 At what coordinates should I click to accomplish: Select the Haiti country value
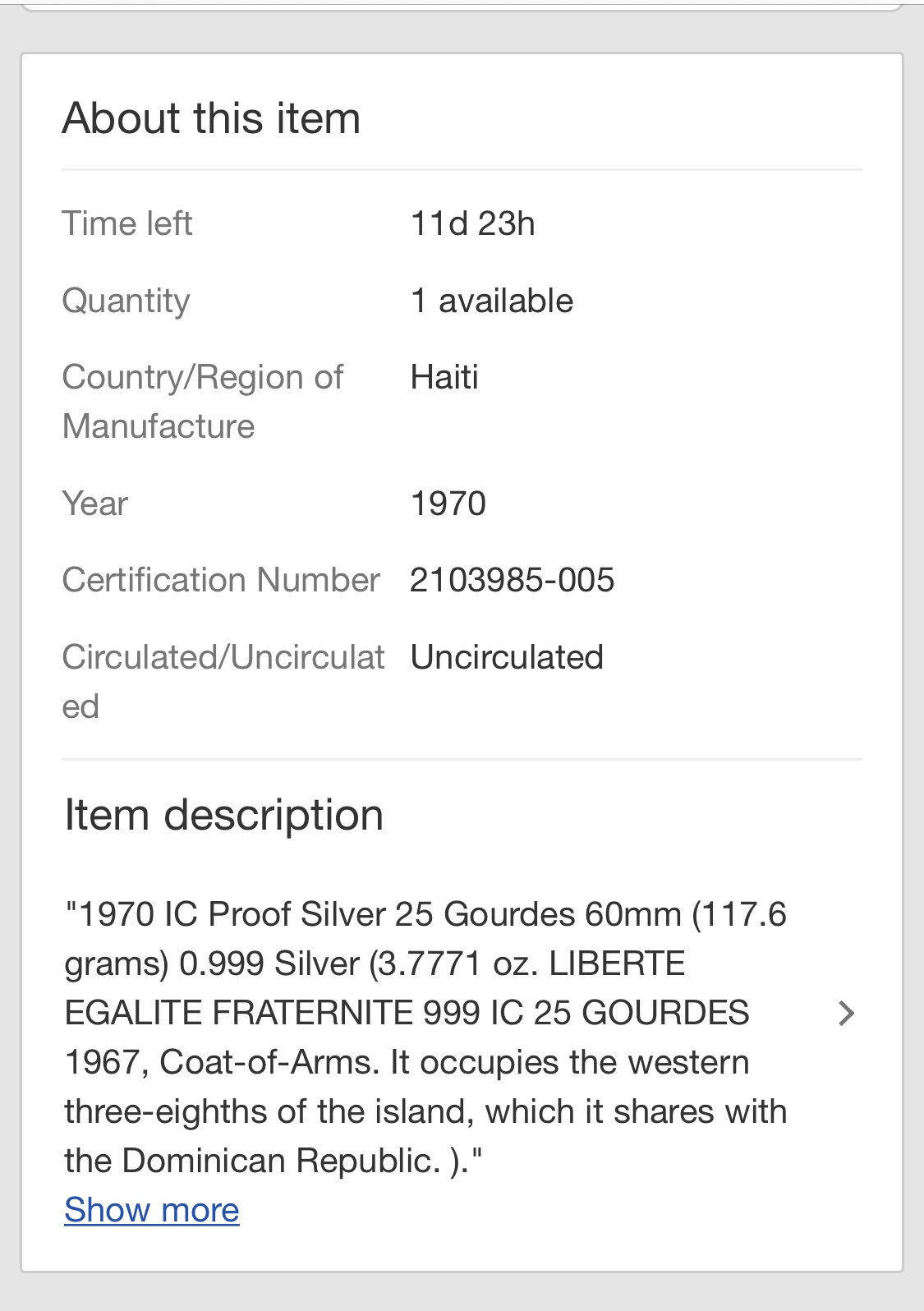(x=444, y=377)
